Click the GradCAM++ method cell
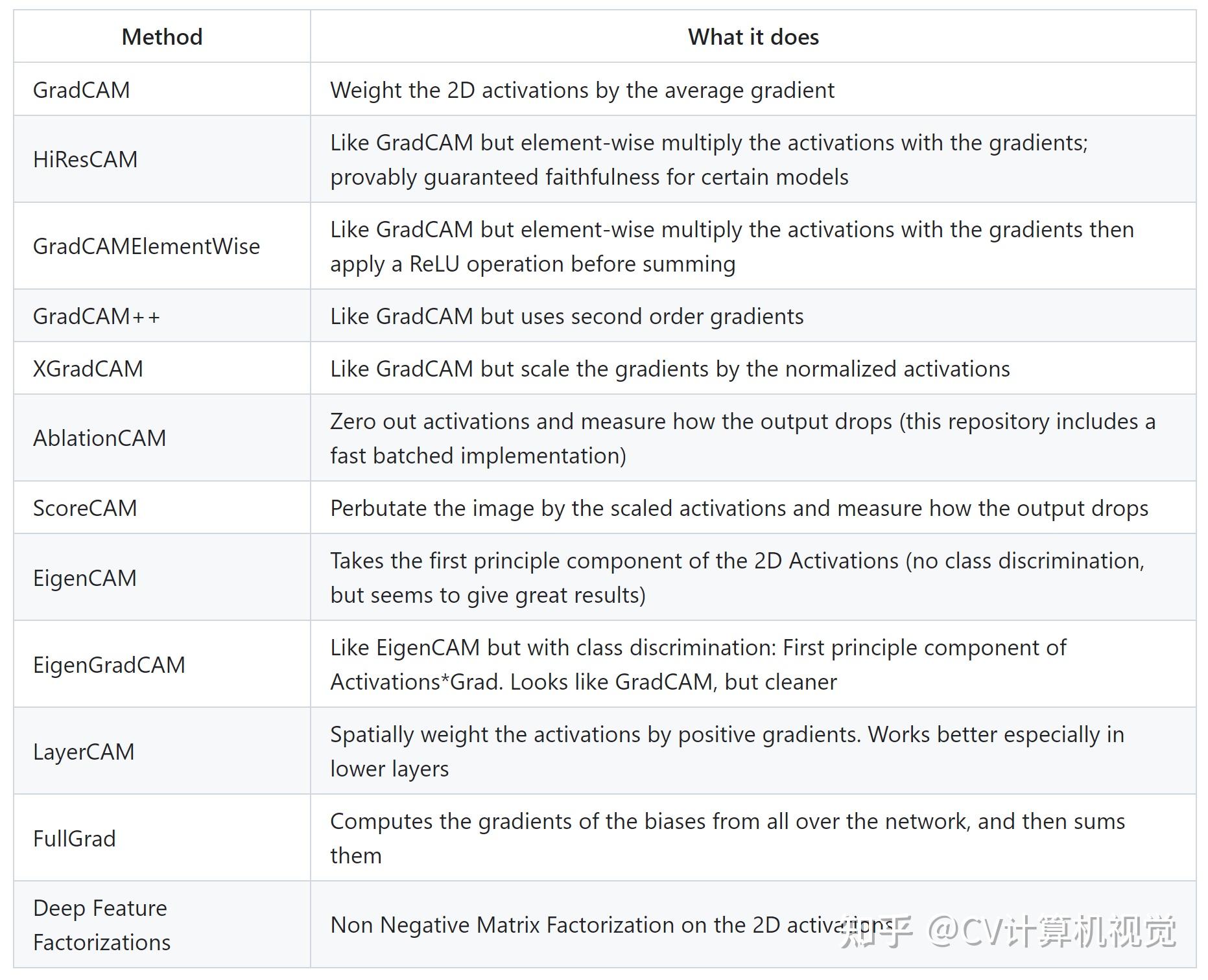The image size is (1208, 980). click(x=97, y=316)
